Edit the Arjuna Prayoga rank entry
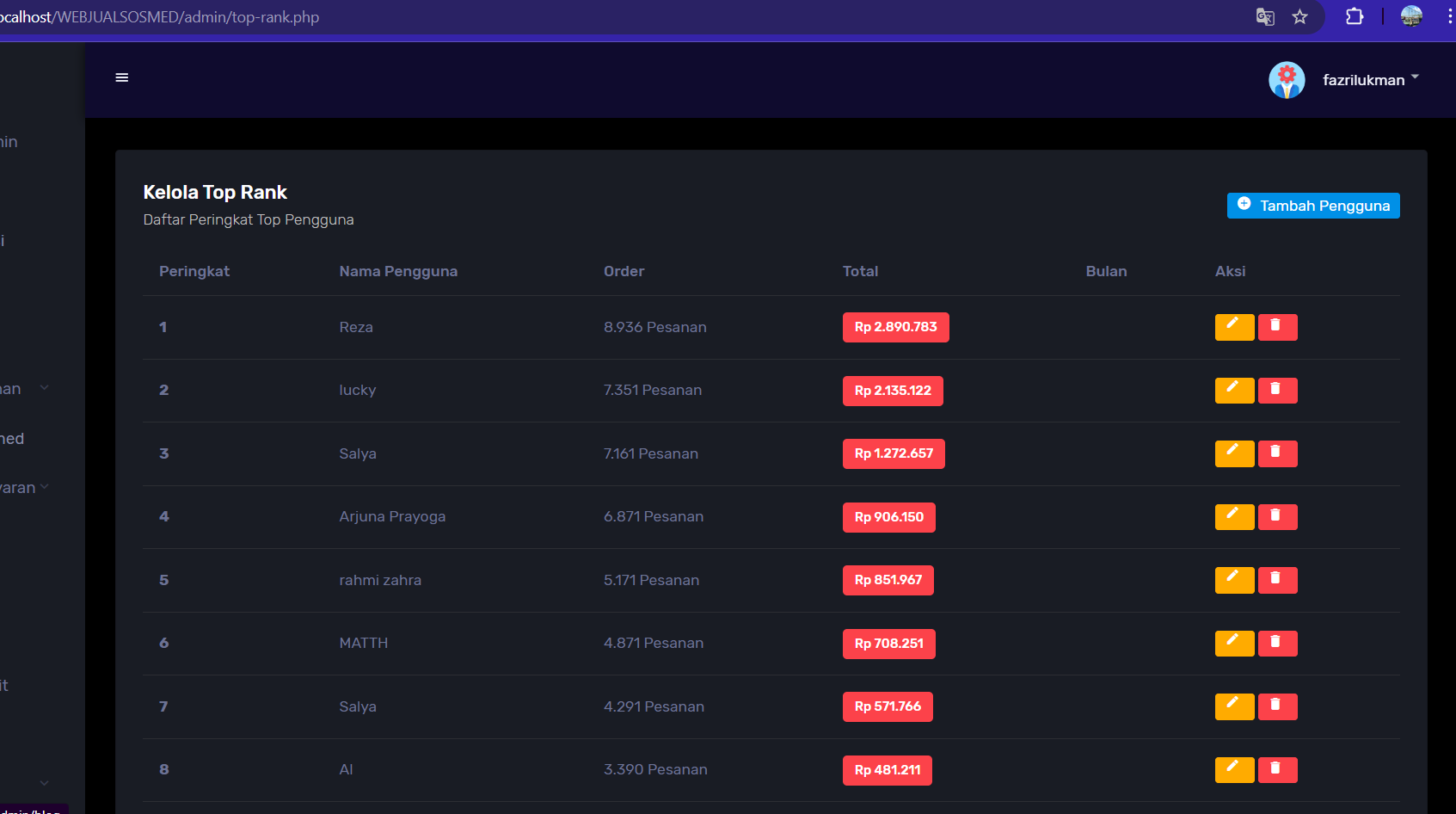Viewport: 1456px width, 814px height. point(1233,517)
